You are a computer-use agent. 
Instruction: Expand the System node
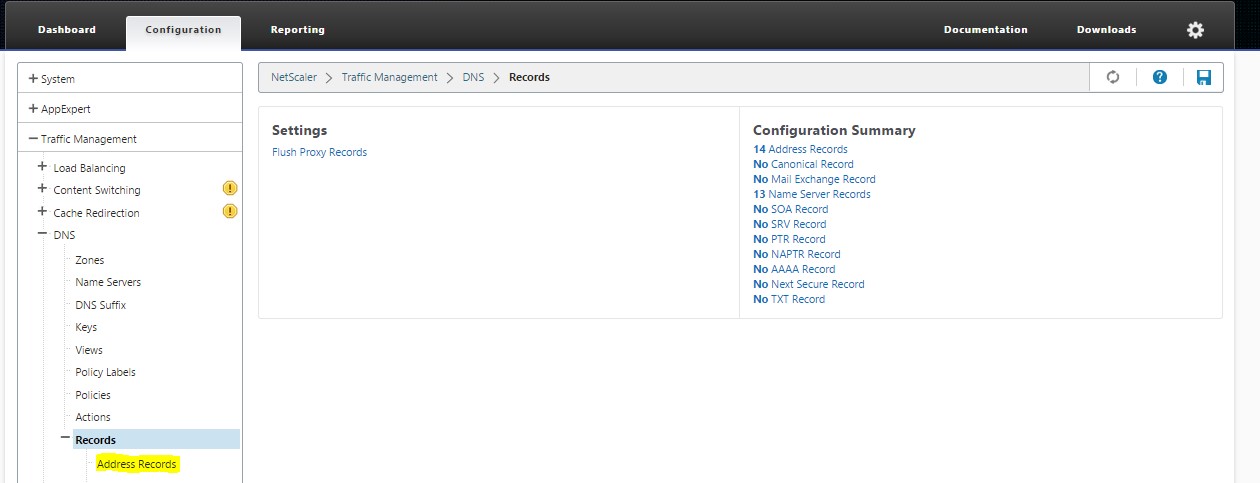click(x=33, y=79)
